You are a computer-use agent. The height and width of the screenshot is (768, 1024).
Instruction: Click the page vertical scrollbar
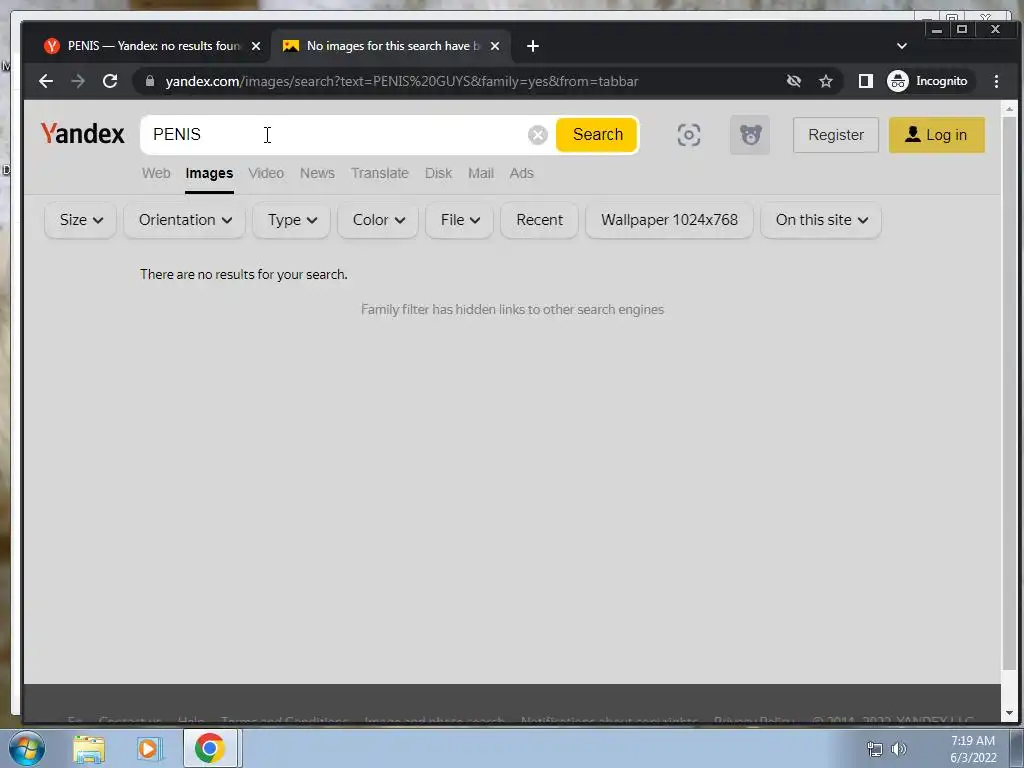pyautogui.click(x=1010, y=392)
